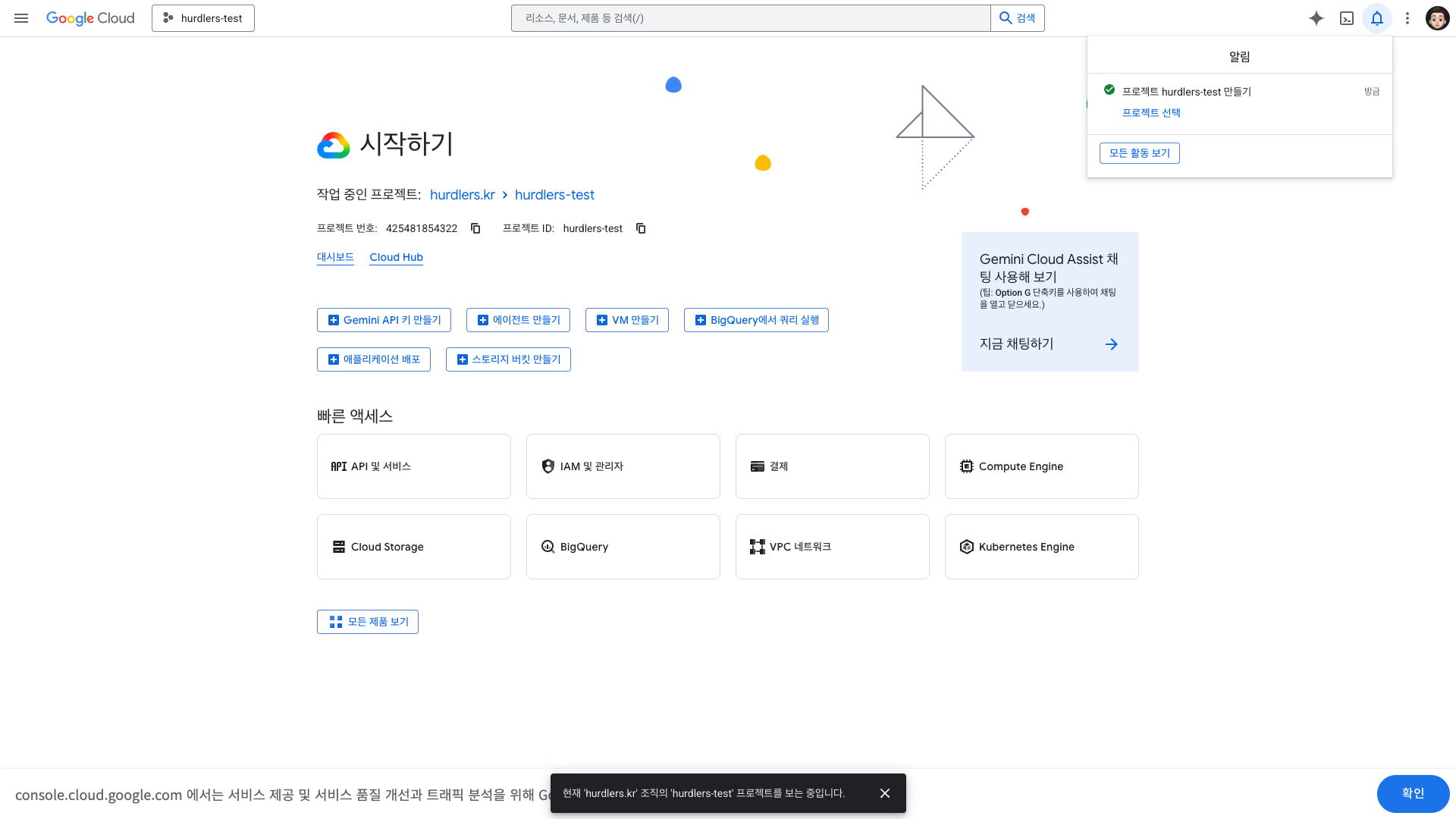This screenshot has height=819, width=1456.
Task: Click Gemini API 키 만들기 button
Action: pyautogui.click(x=384, y=320)
